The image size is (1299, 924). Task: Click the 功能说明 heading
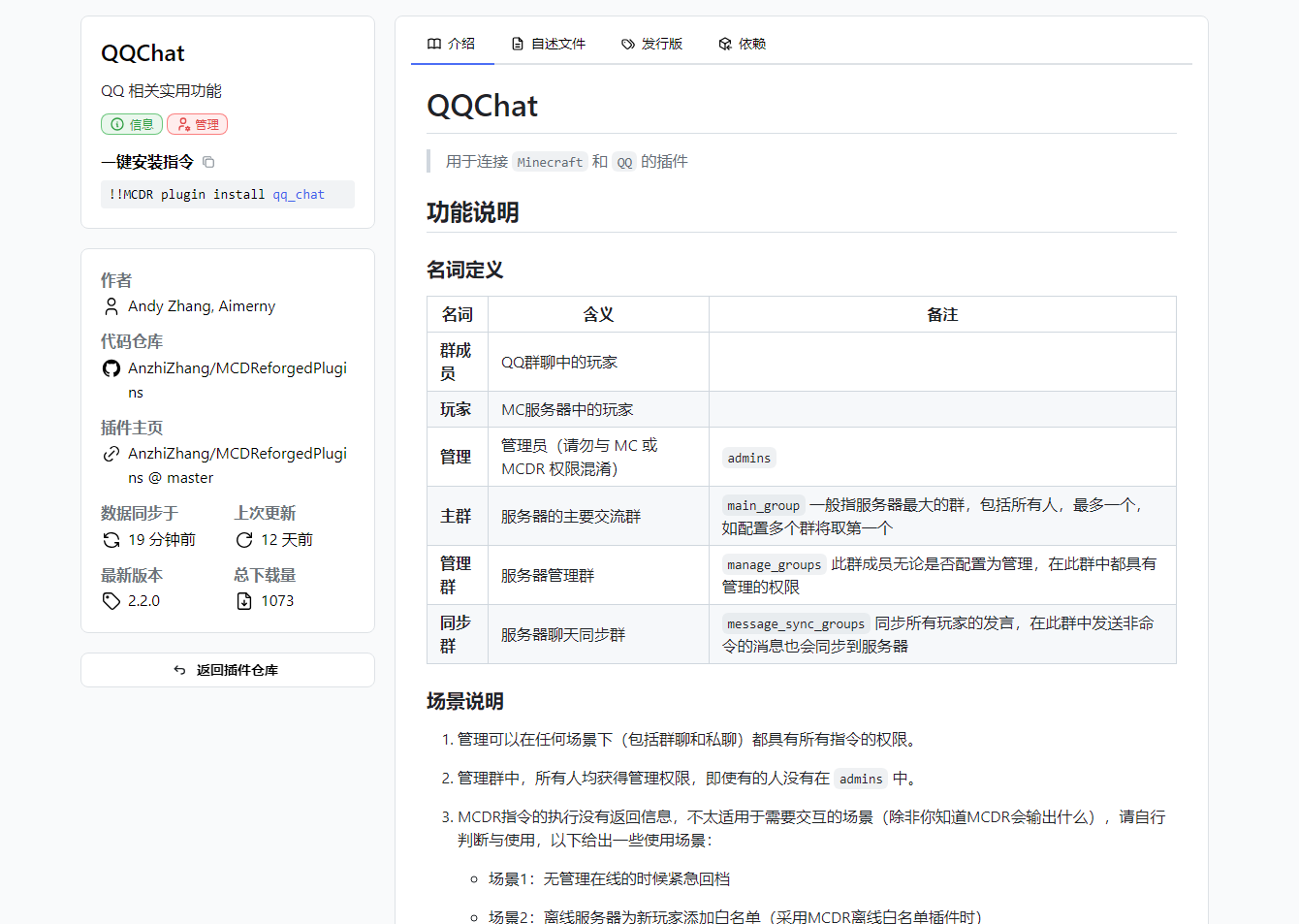(x=473, y=212)
